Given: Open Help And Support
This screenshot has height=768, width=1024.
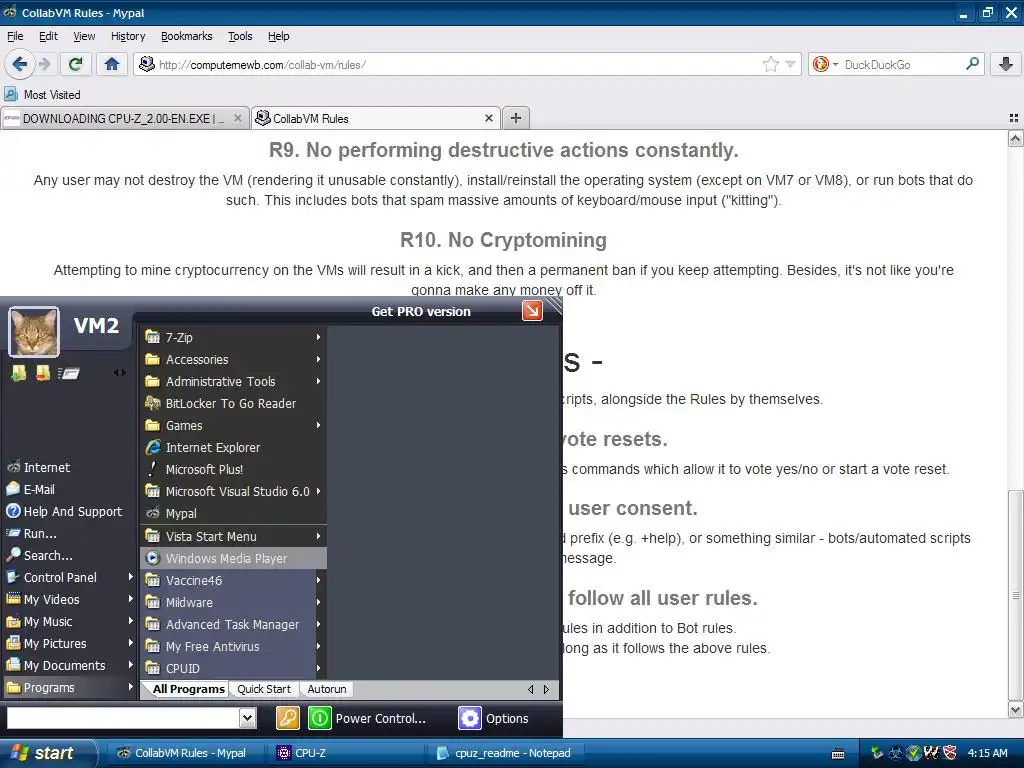Looking at the screenshot, I should coord(72,511).
